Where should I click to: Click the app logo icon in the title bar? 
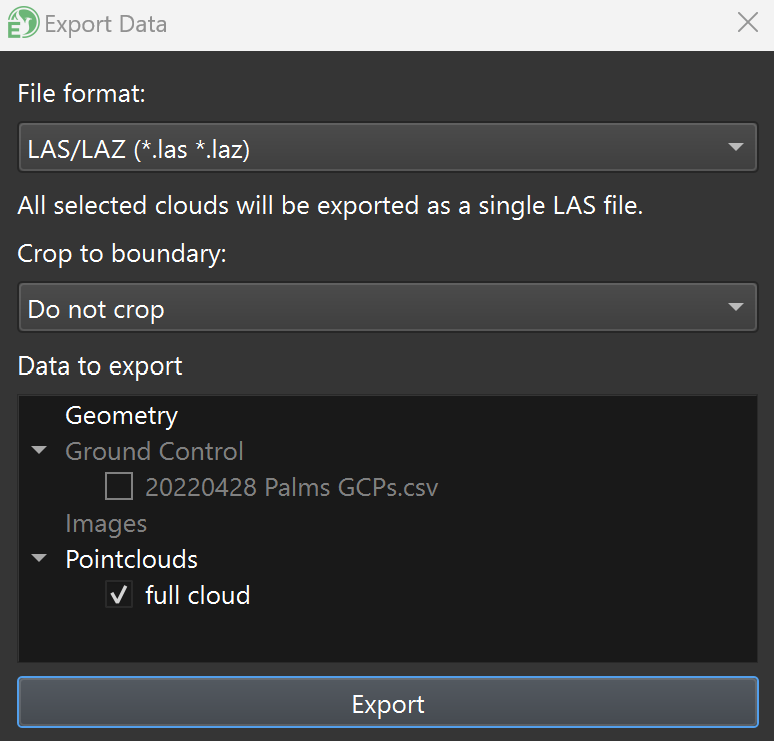click(x=23, y=23)
